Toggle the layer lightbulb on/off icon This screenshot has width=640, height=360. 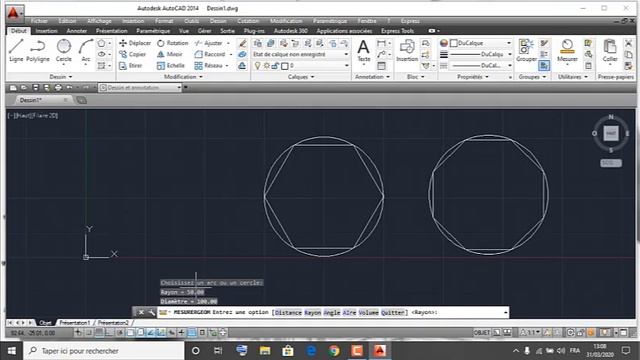point(257,66)
